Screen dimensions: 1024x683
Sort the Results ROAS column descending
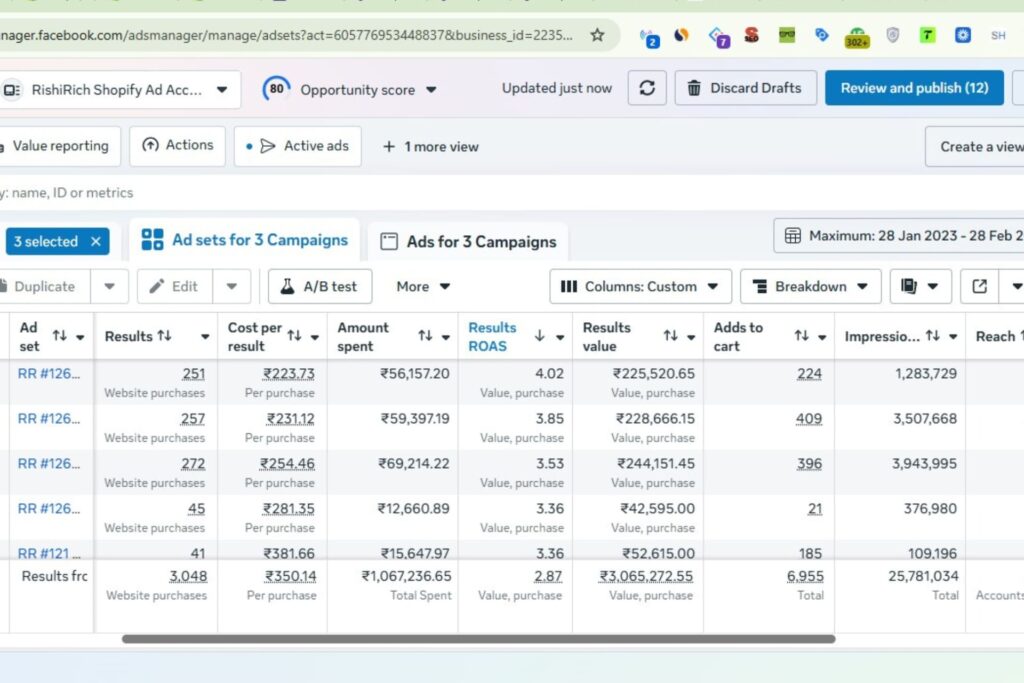pos(538,336)
